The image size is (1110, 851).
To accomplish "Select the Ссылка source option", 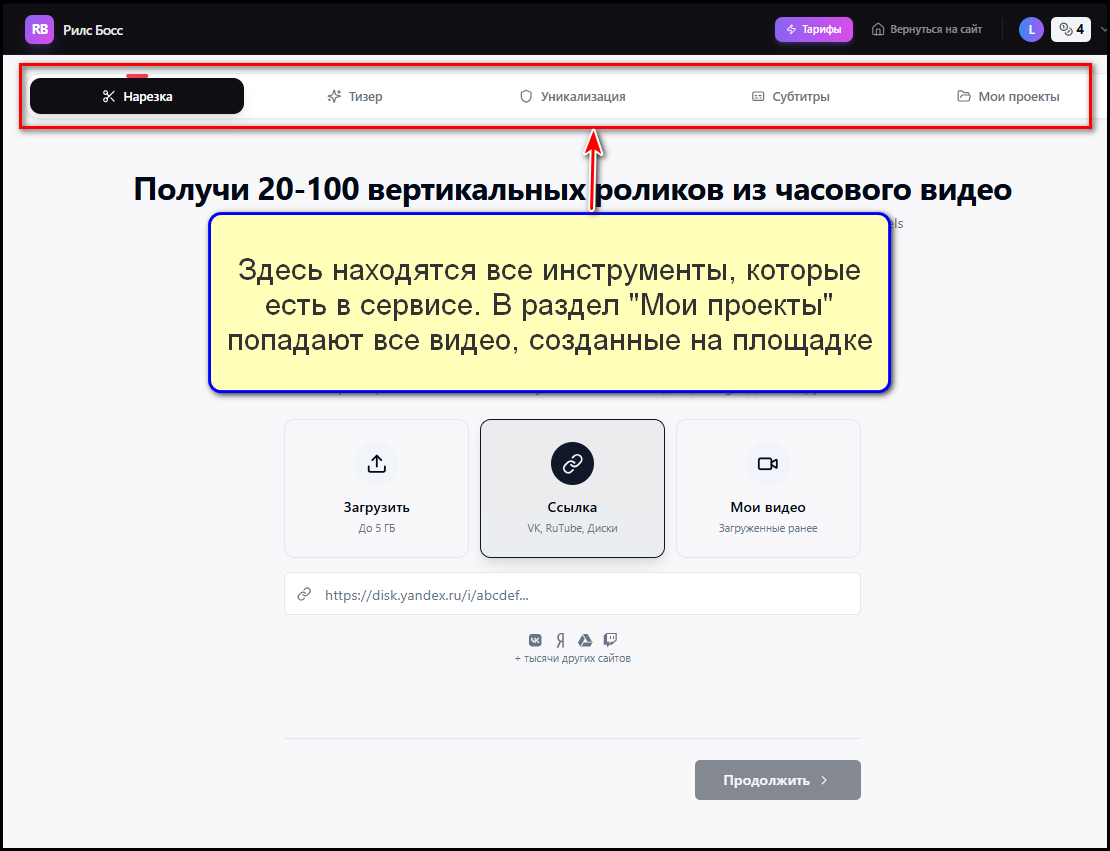I will point(572,488).
